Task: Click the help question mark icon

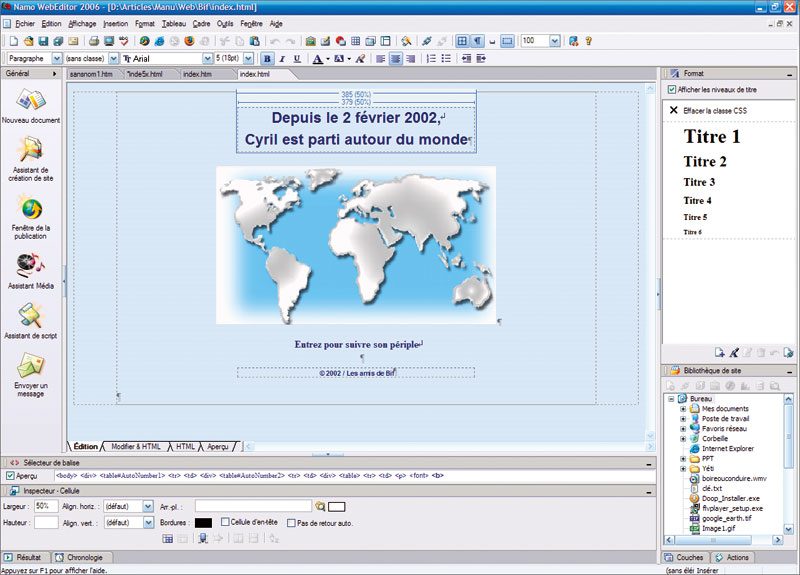Action: click(x=589, y=41)
